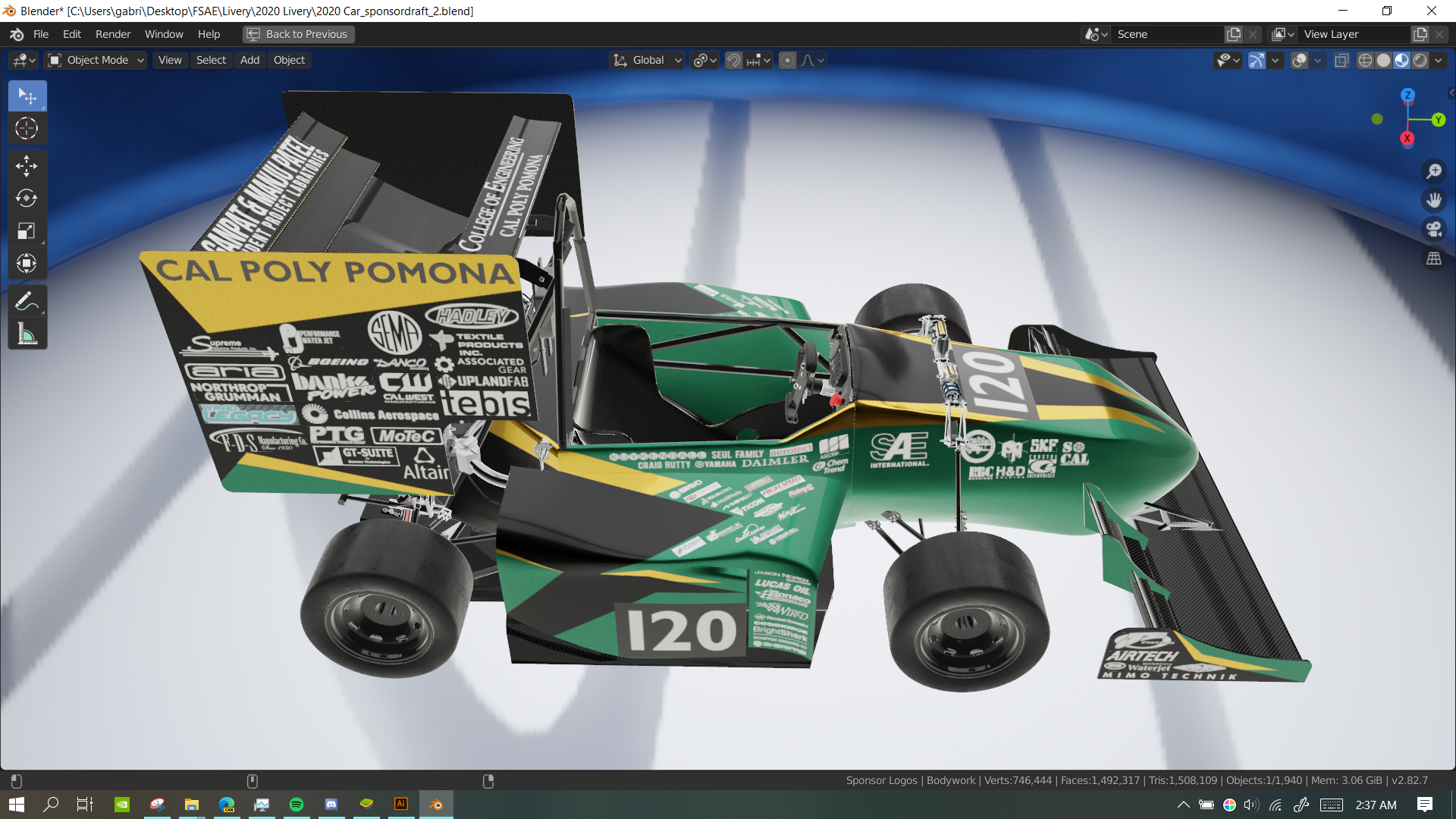The width and height of the screenshot is (1456, 819).
Task: Open proportional editing falloff dropdown
Action: (812, 60)
